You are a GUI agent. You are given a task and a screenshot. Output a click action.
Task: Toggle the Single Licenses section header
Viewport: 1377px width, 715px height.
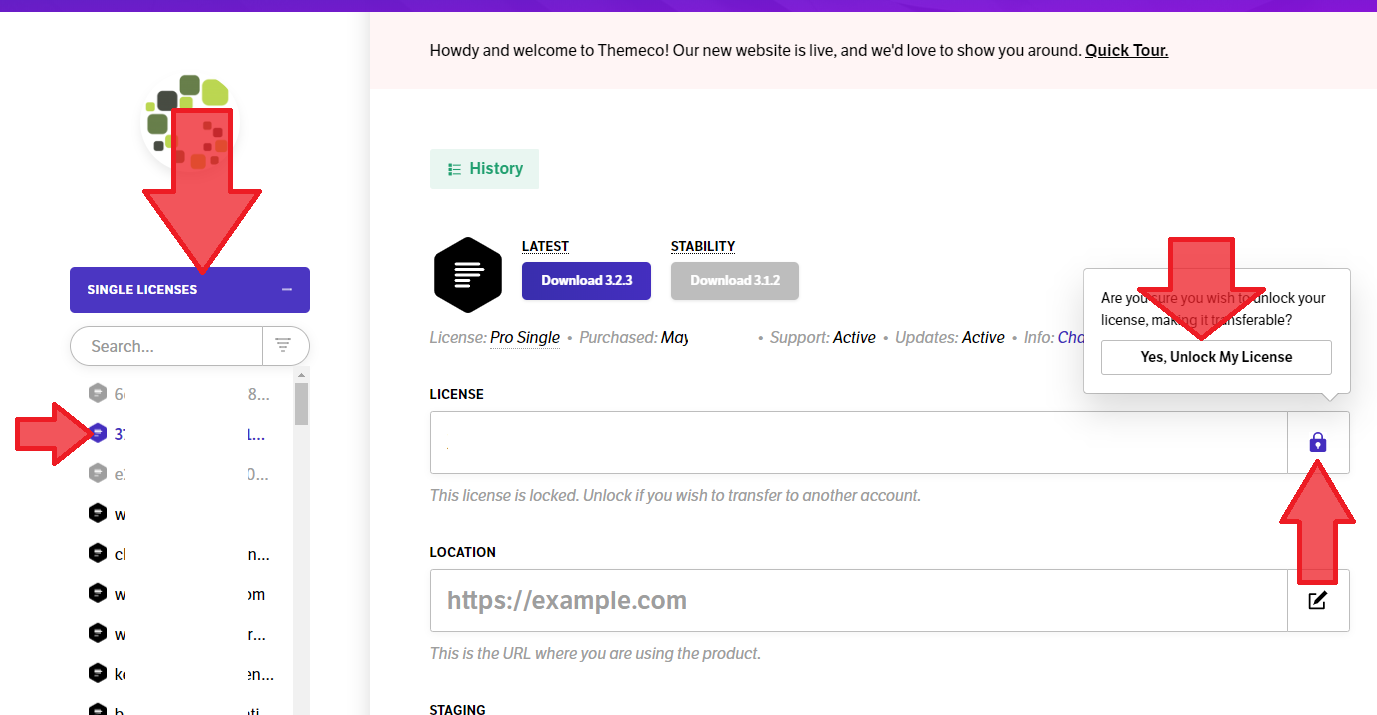click(190, 290)
